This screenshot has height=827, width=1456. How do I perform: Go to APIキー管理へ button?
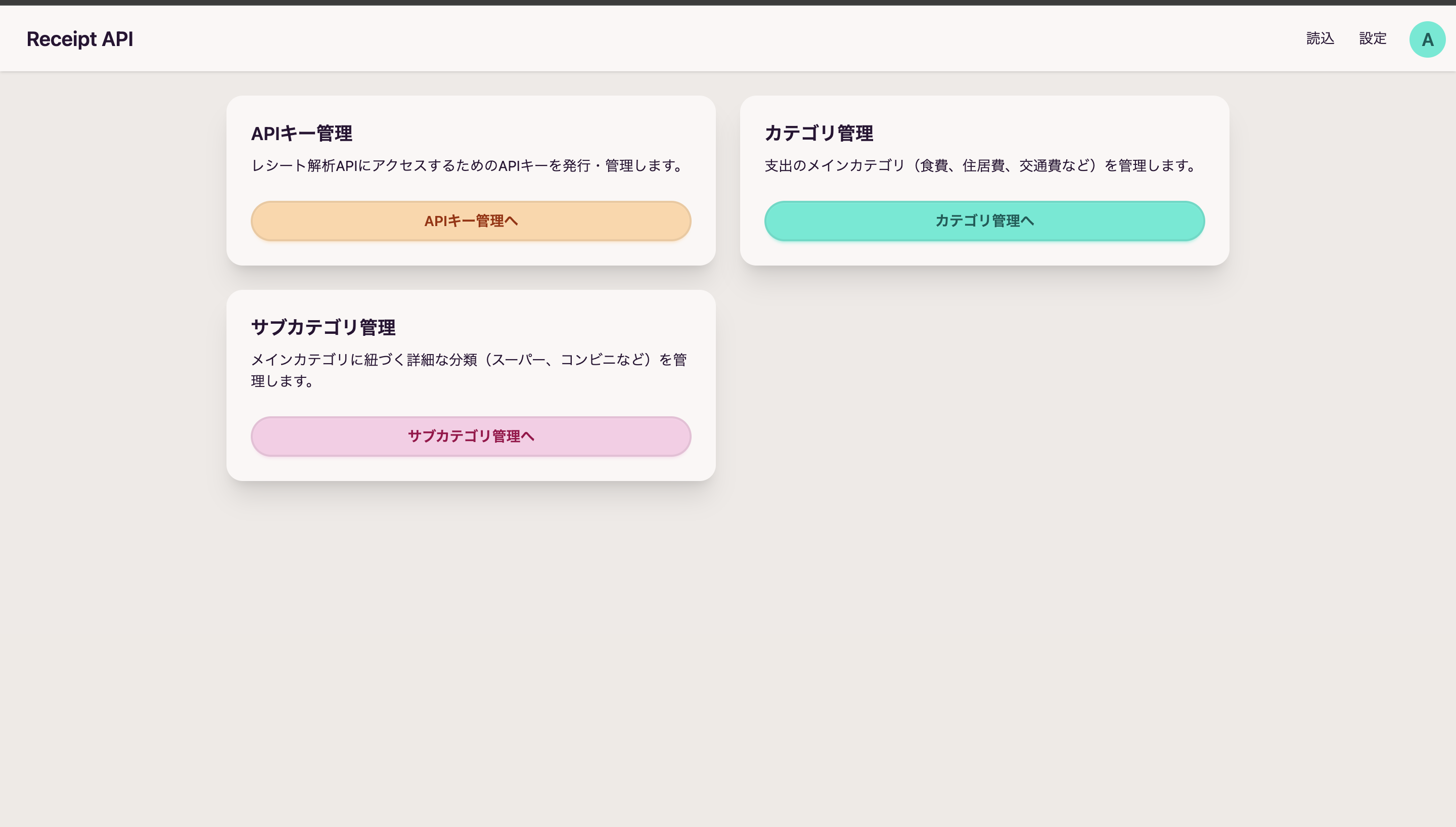[x=471, y=221]
